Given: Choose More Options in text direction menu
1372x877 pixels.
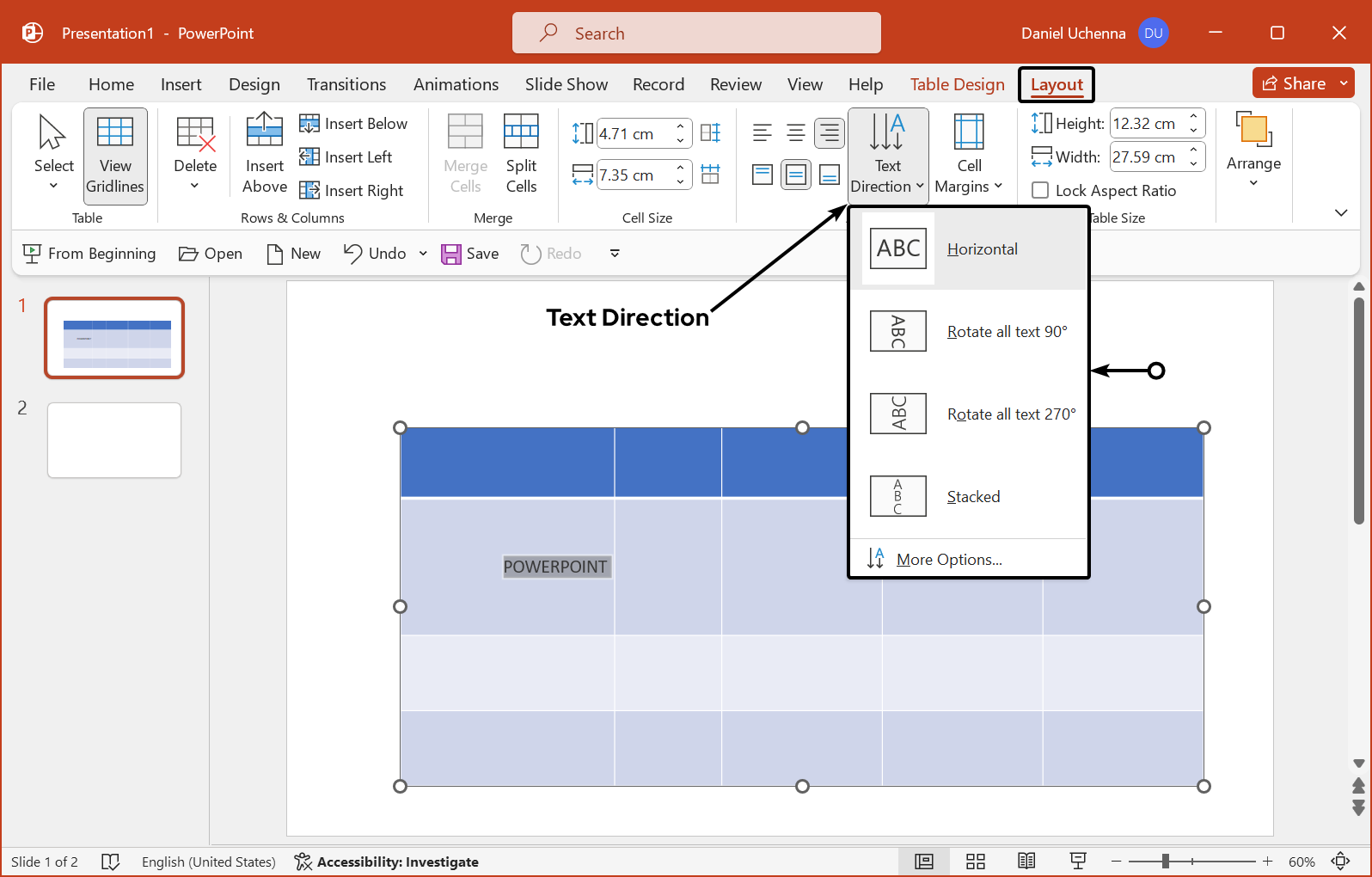Looking at the screenshot, I should (x=949, y=560).
